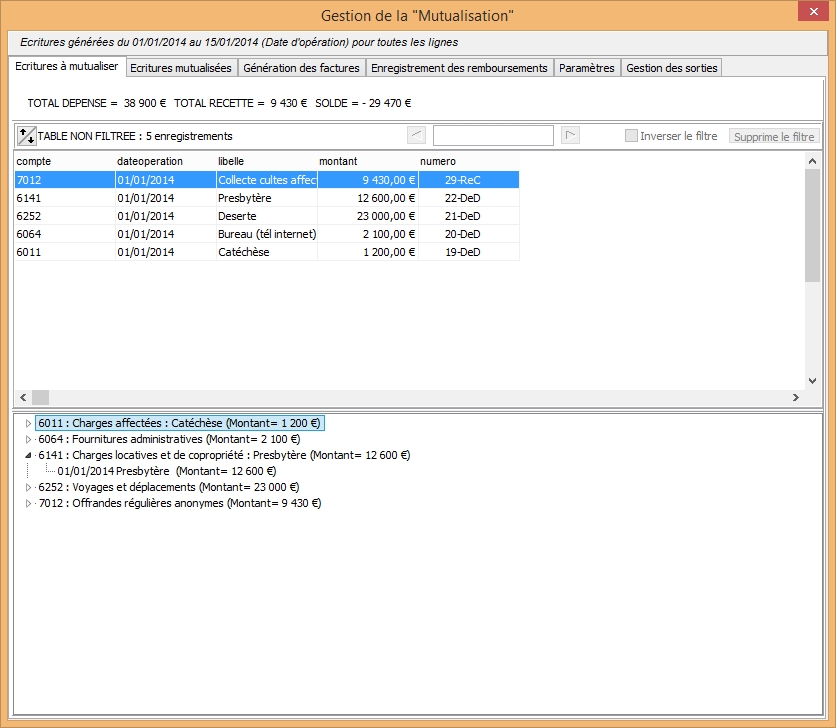Image resolution: width=836 pixels, height=728 pixels.
Task: Go to the Gestion des sorties tab
Action: pos(671,68)
